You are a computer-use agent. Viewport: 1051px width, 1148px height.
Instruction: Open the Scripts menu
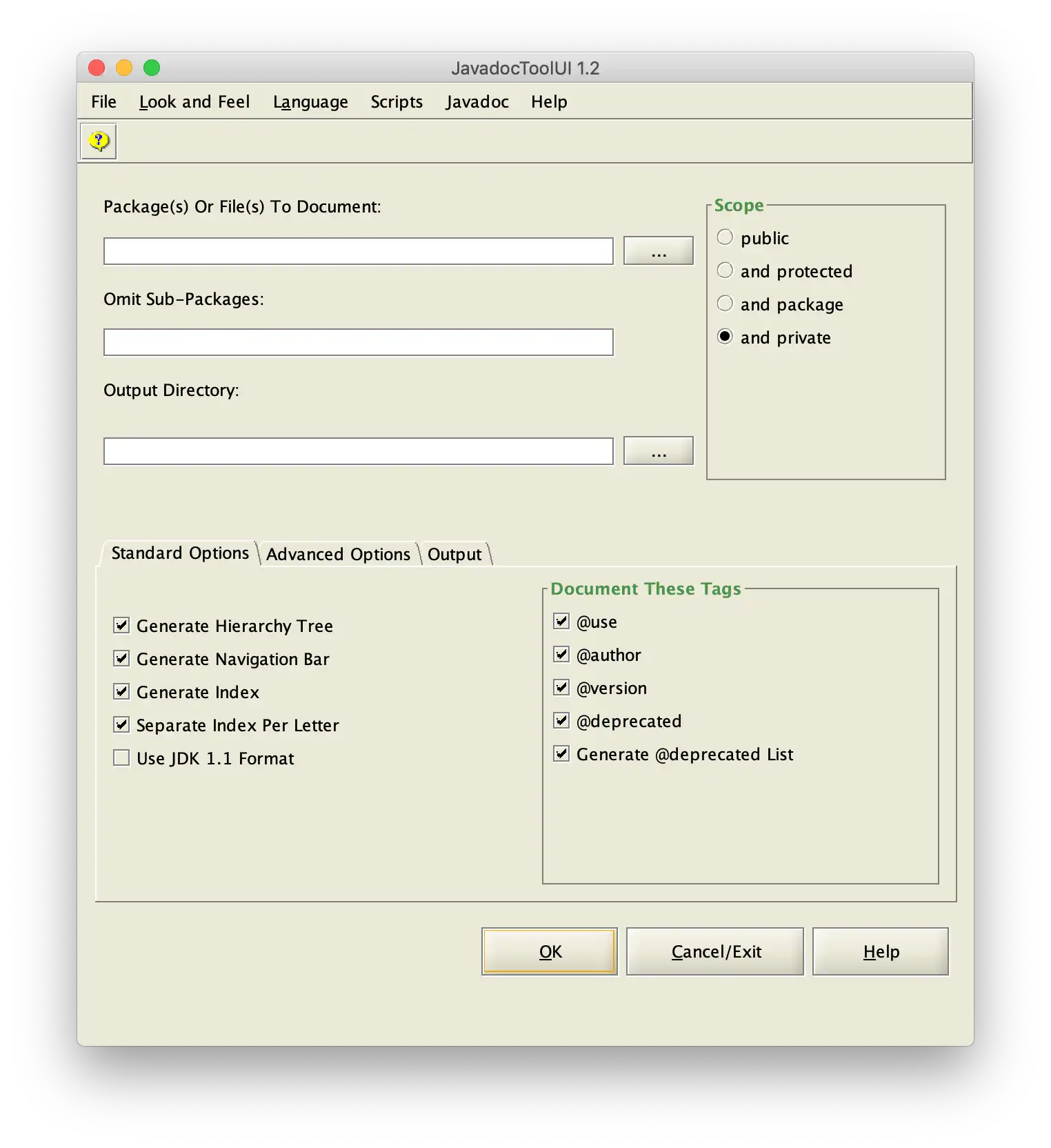[x=397, y=101]
